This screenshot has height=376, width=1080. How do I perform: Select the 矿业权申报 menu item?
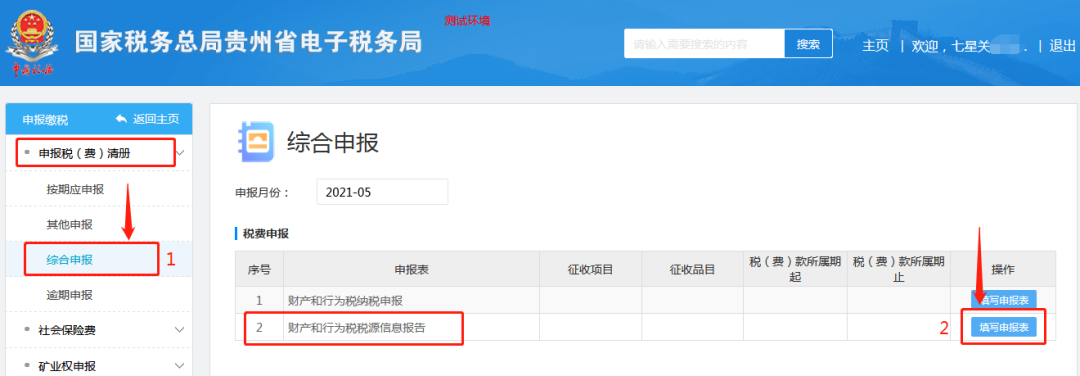click(67, 366)
